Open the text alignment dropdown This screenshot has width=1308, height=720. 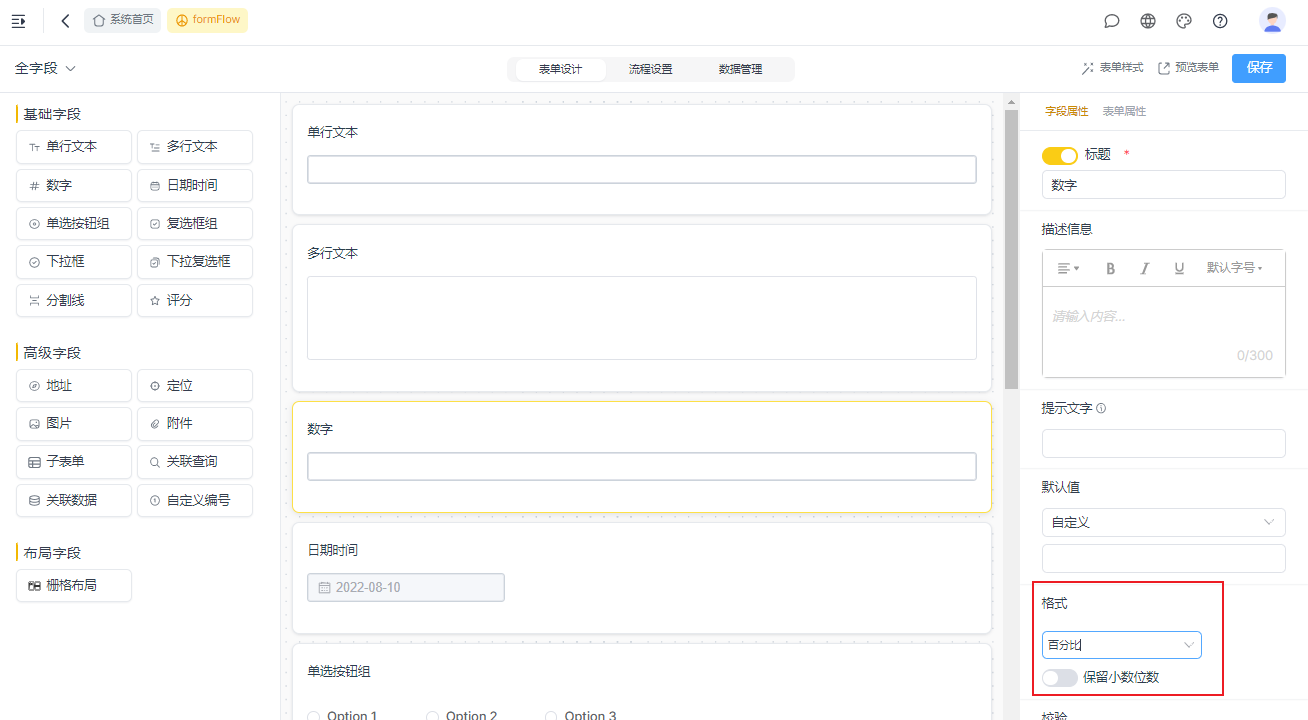coord(1068,268)
